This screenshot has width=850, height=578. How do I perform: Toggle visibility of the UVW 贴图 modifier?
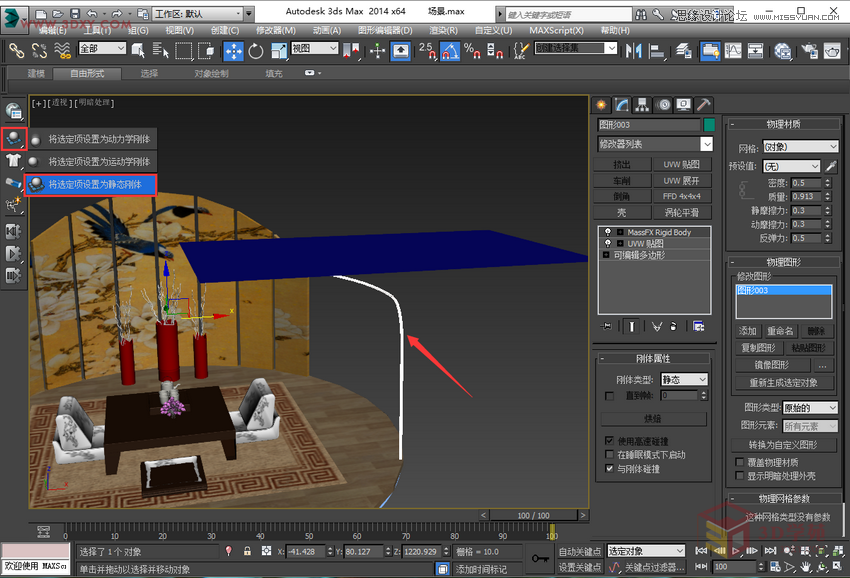608,243
